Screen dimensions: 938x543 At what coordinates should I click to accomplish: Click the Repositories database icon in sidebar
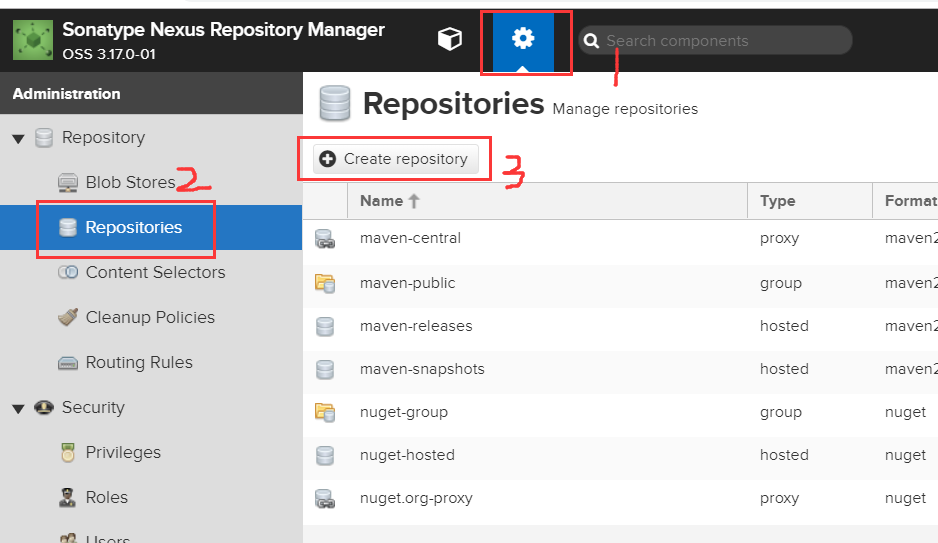[68, 227]
